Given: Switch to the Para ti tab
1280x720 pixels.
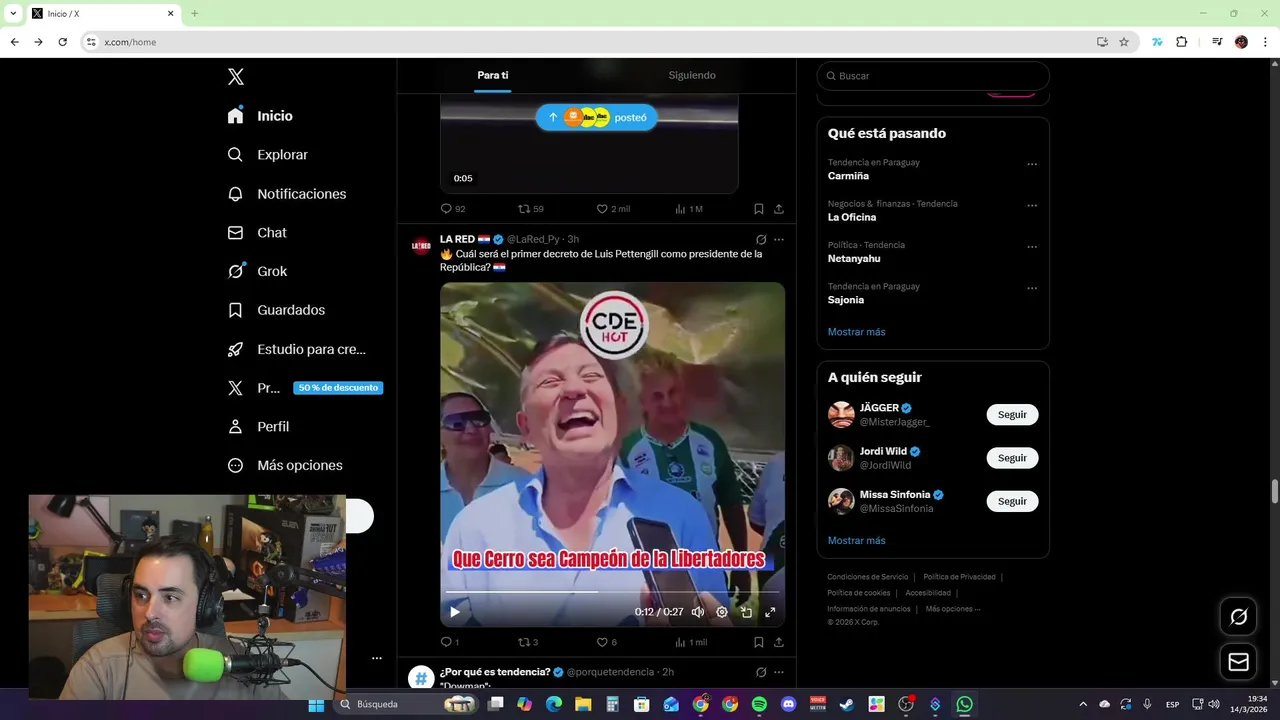Looking at the screenshot, I should (493, 75).
